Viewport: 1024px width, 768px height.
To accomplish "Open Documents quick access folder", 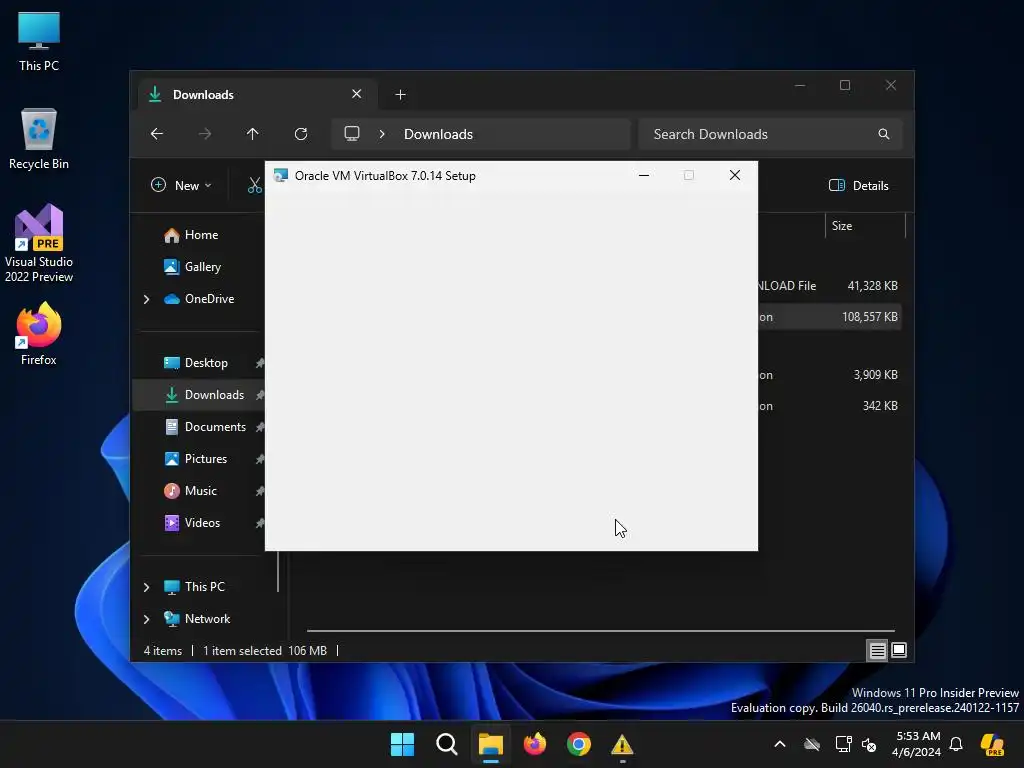I will pos(205,427).
